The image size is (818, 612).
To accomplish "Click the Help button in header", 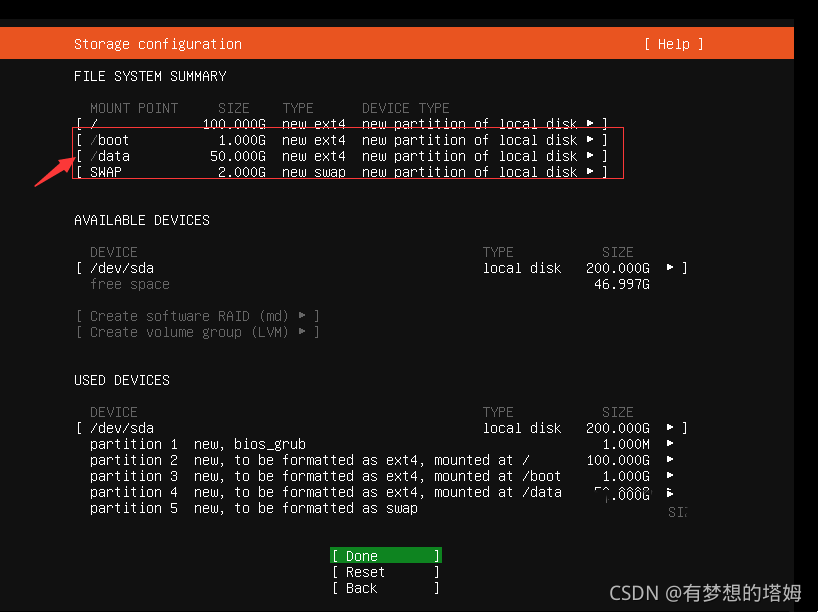I will pos(673,44).
